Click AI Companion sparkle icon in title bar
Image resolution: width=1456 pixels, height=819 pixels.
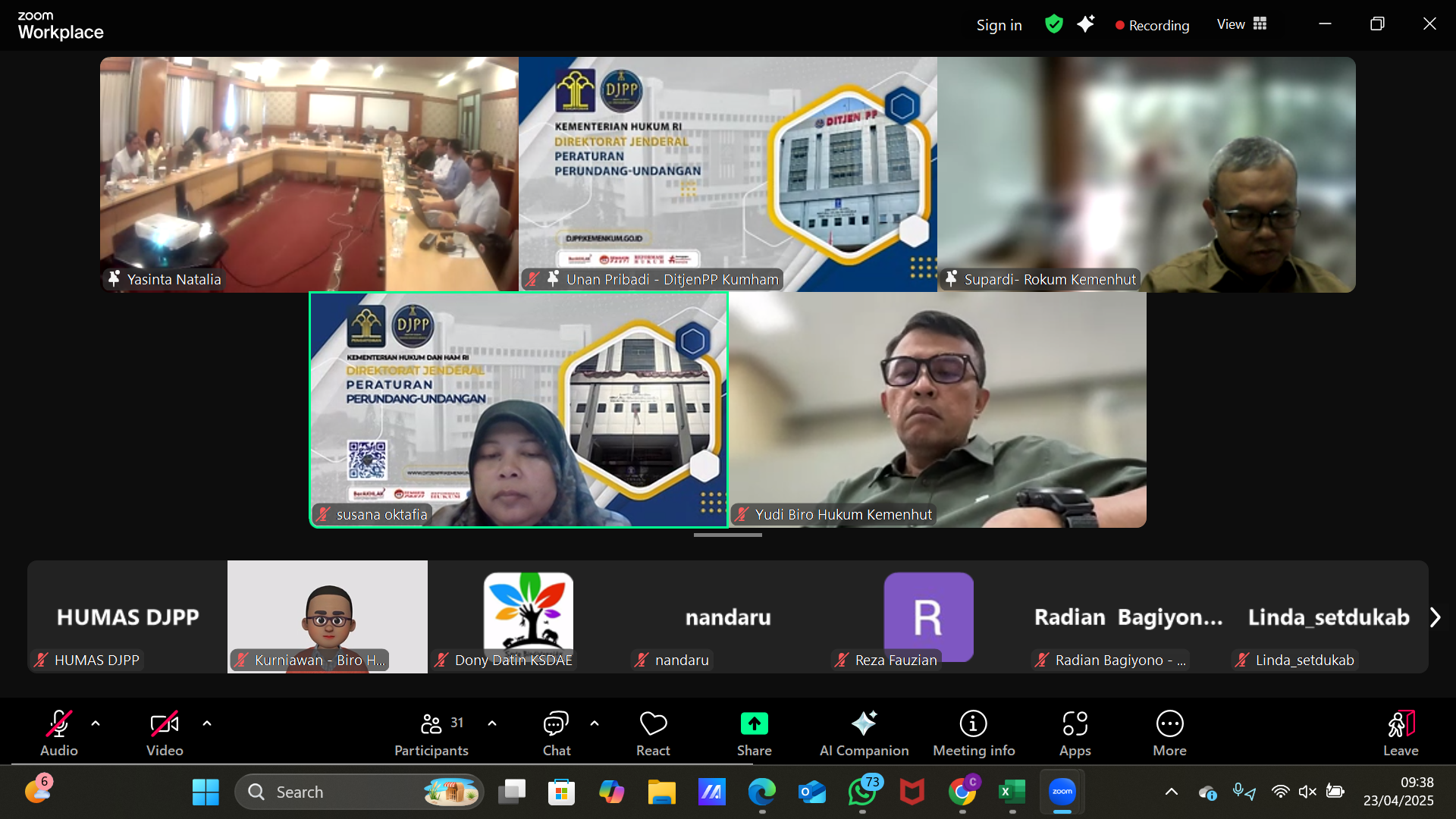[1086, 24]
